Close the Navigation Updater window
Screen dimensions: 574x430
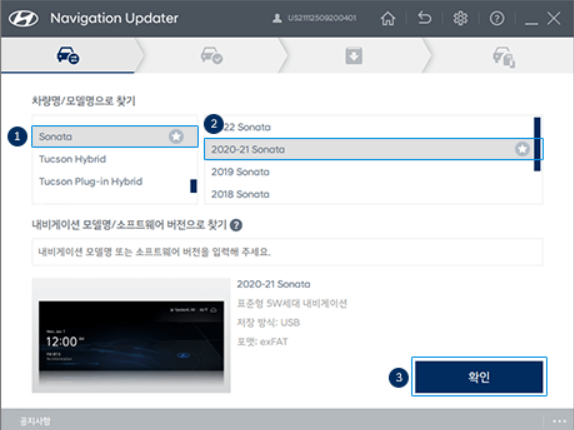[x=554, y=18]
